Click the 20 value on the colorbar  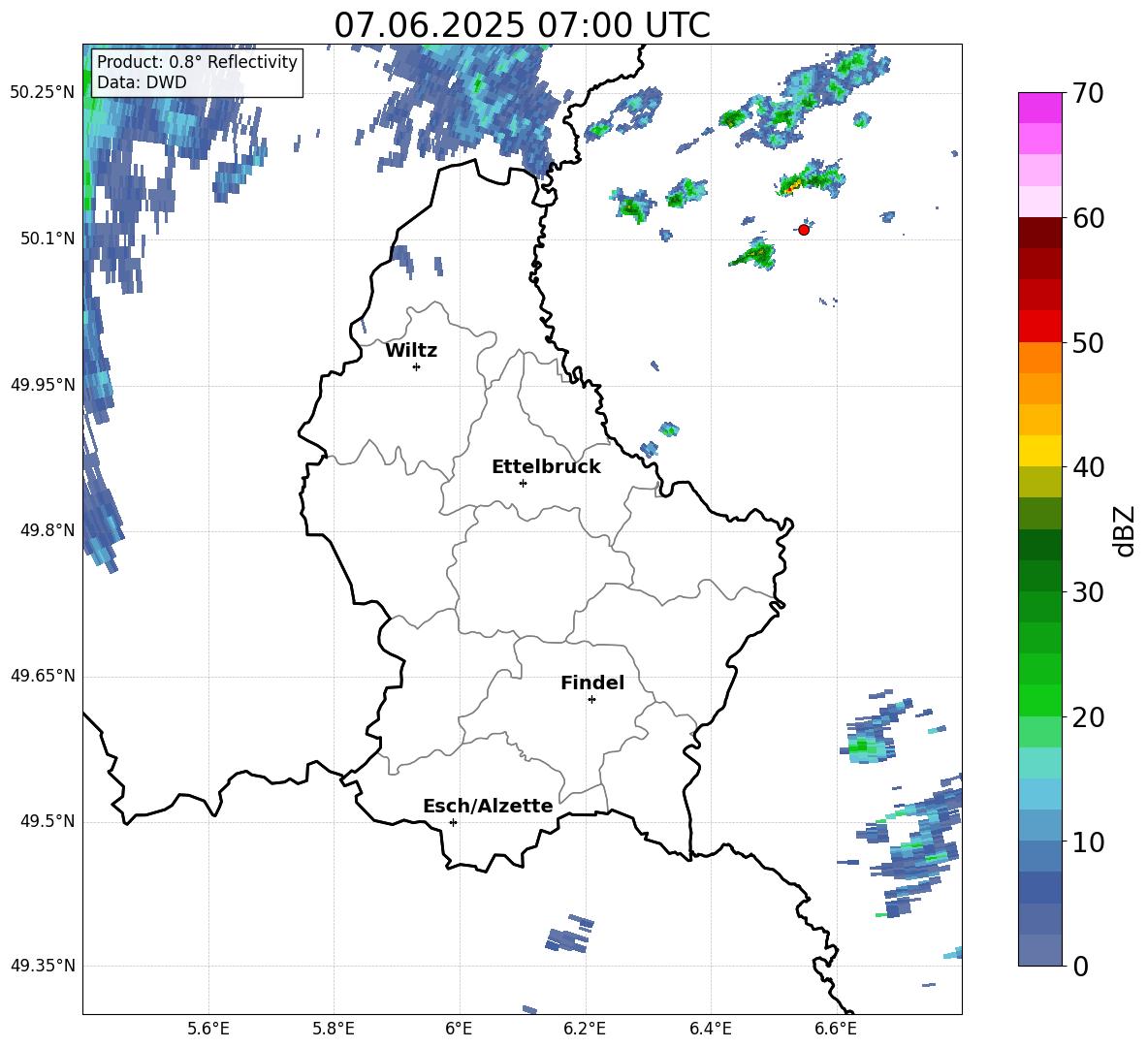pos(1088,717)
